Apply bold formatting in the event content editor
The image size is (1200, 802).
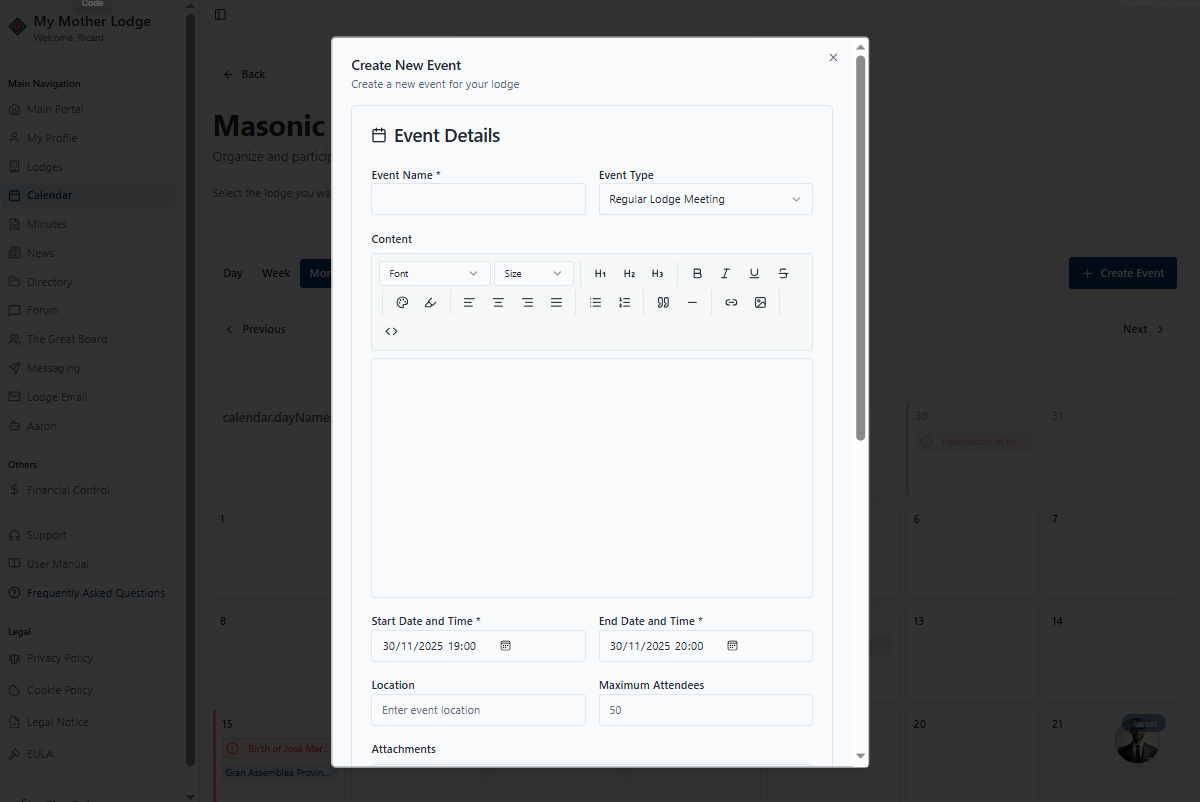pyautogui.click(x=697, y=273)
